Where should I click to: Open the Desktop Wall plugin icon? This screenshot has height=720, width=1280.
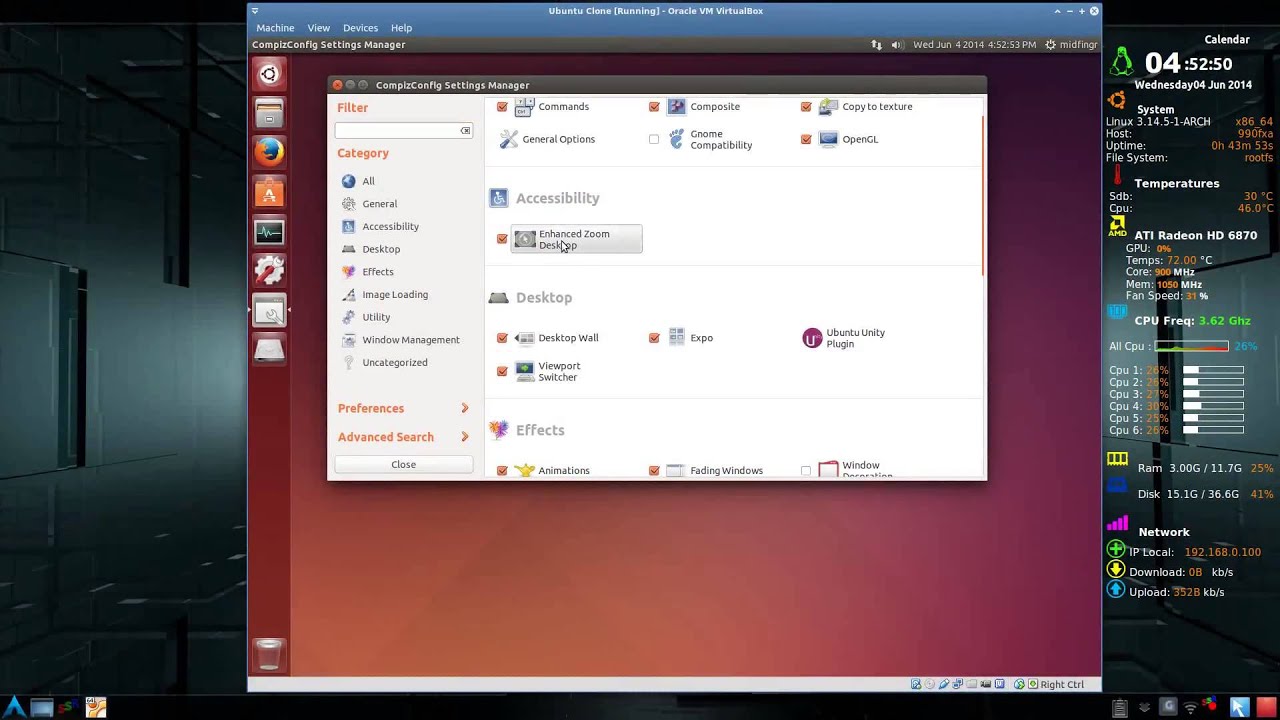[x=525, y=338]
